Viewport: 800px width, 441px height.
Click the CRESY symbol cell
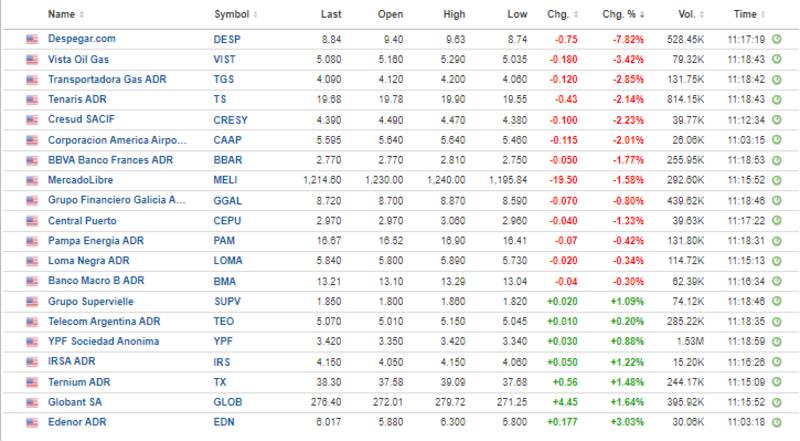click(230, 119)
